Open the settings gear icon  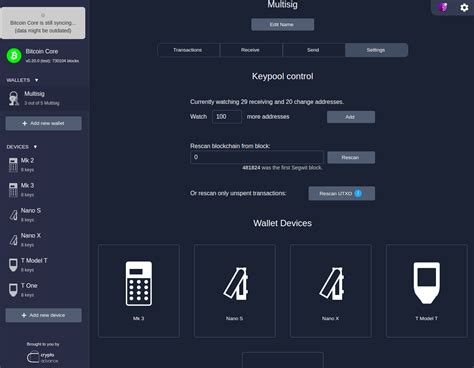(x=464, y=7)
